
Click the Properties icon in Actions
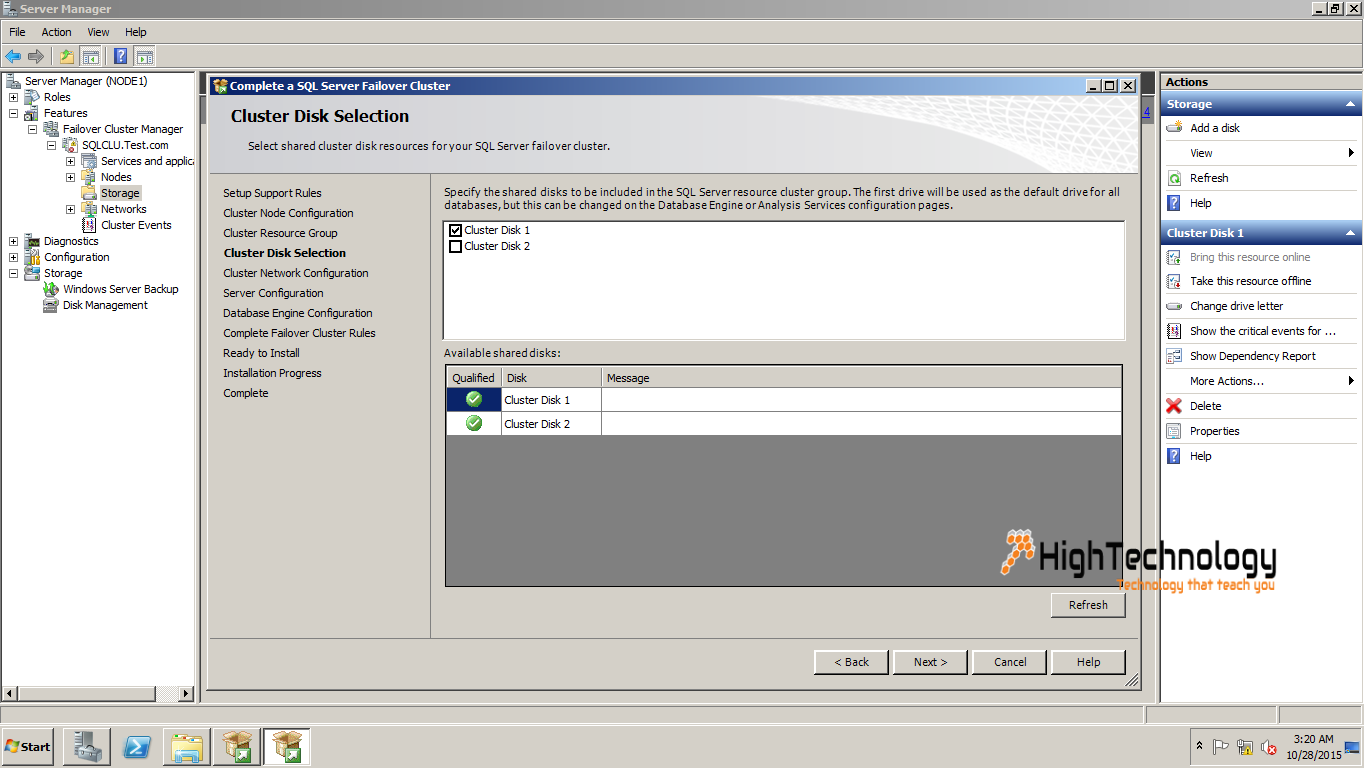click(1174, 431)
